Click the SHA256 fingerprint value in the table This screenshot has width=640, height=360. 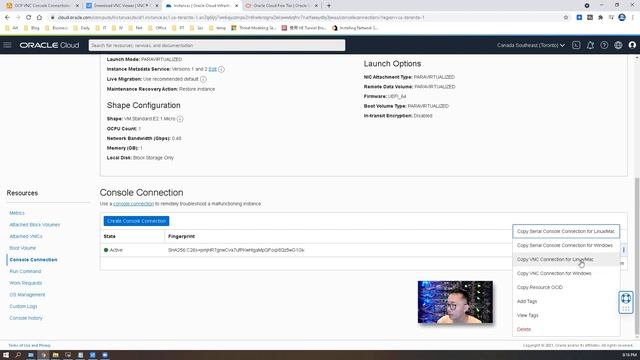[x=236, y=250]
